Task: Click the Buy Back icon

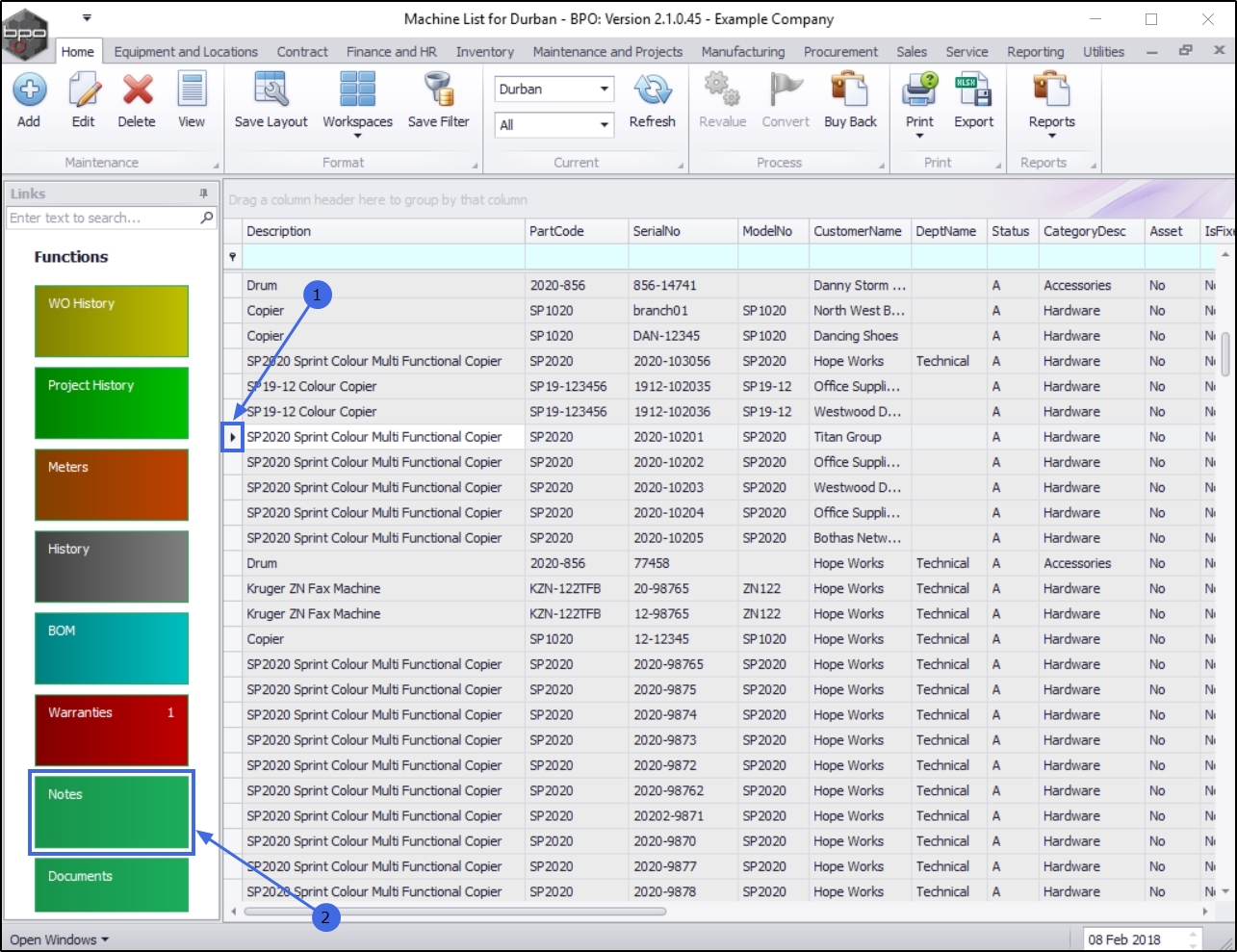Action: tap(850, 91)
